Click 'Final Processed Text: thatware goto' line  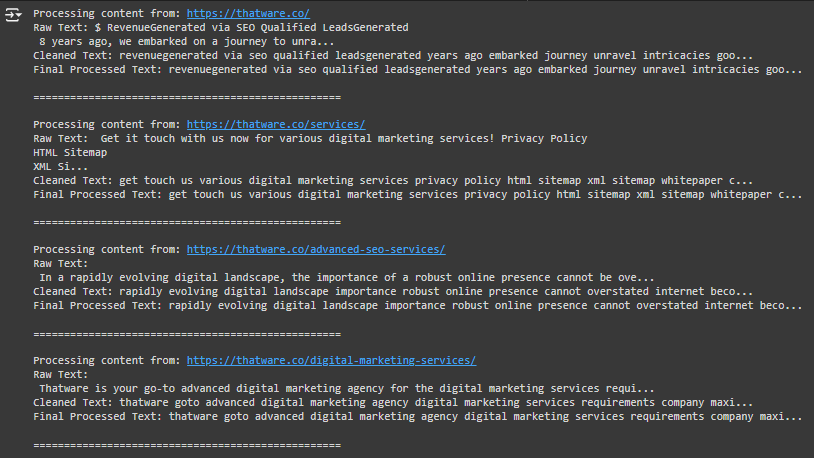[x=417, y=417]
